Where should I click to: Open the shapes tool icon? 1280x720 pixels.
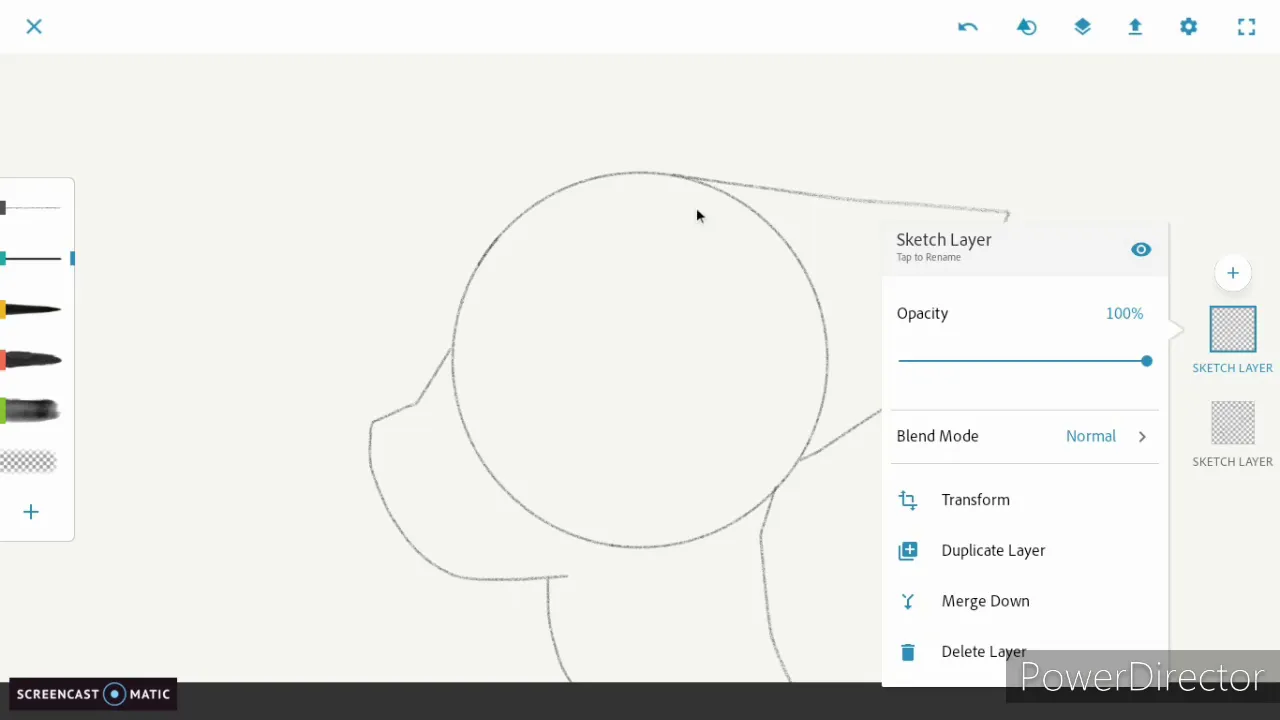click(x=1026, y=27)
